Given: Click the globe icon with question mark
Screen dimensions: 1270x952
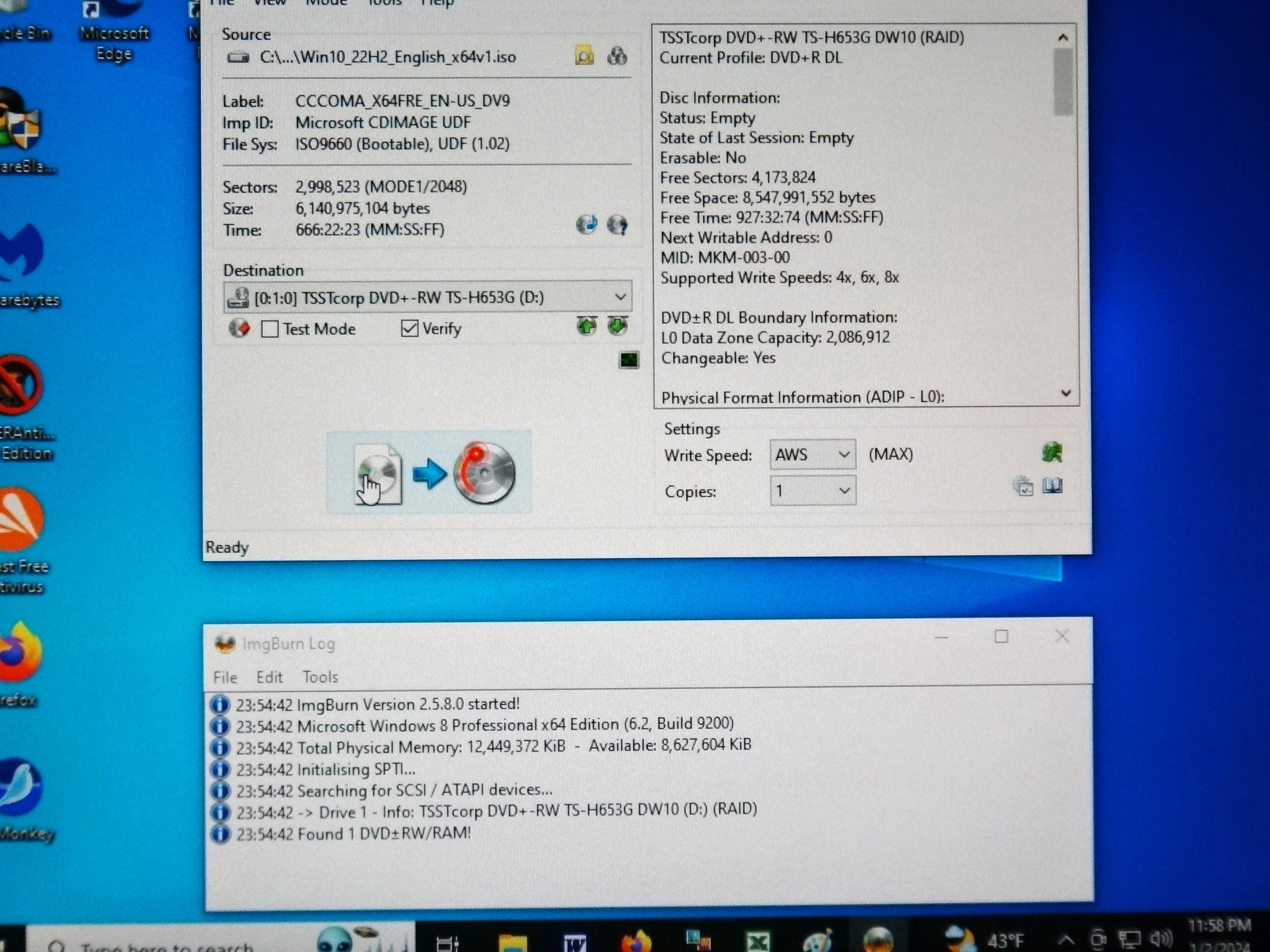Looking at the screenshot, I should click(x=617, y=224).
